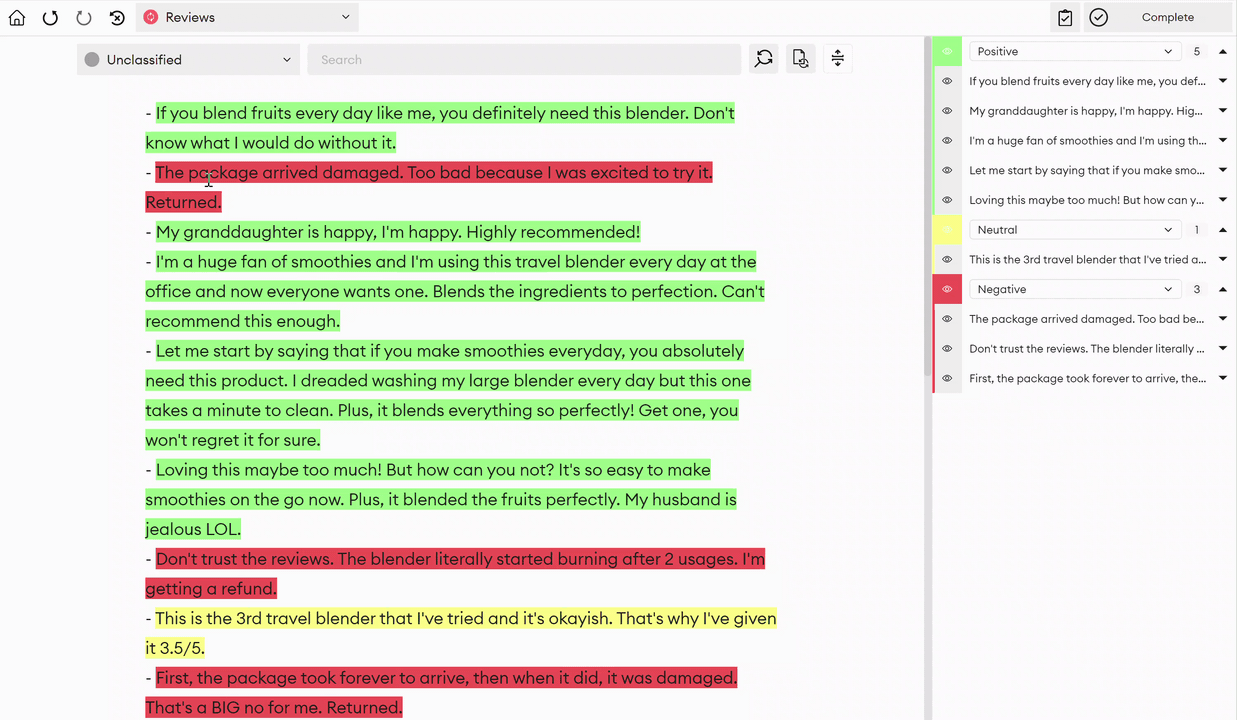Toggle visibility of the Positive group

point(947,51)
